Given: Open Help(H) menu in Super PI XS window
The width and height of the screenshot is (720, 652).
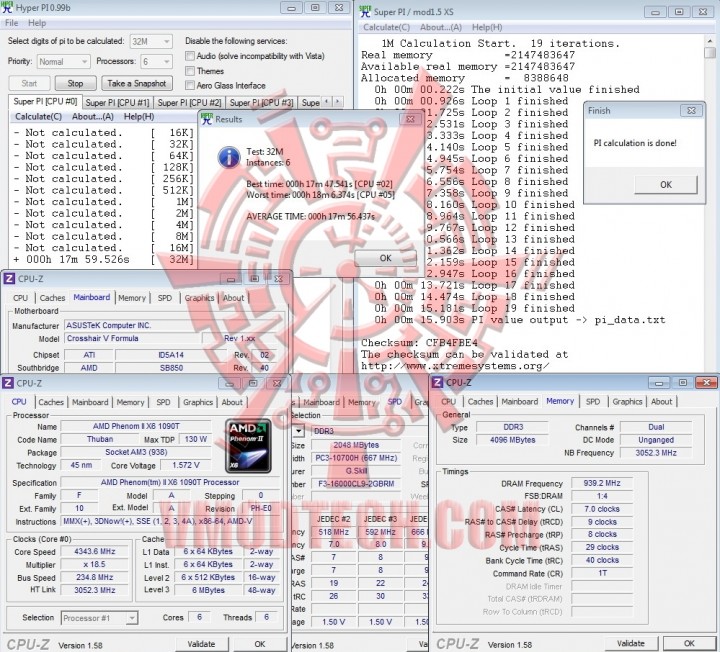Looking at the screenshot, I should [x=487, y=27].
